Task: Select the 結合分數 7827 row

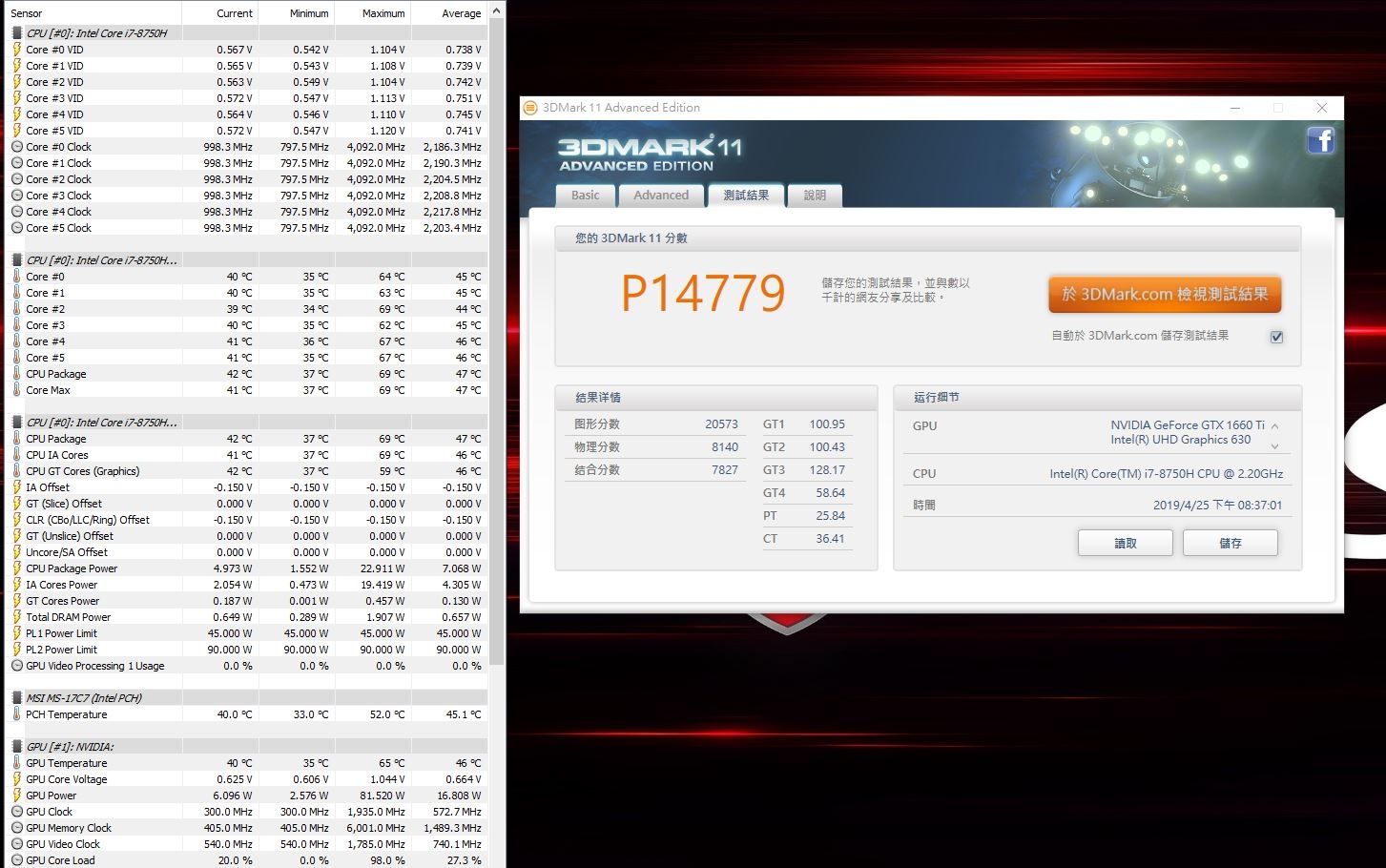Action: click(x=653, y=470)
